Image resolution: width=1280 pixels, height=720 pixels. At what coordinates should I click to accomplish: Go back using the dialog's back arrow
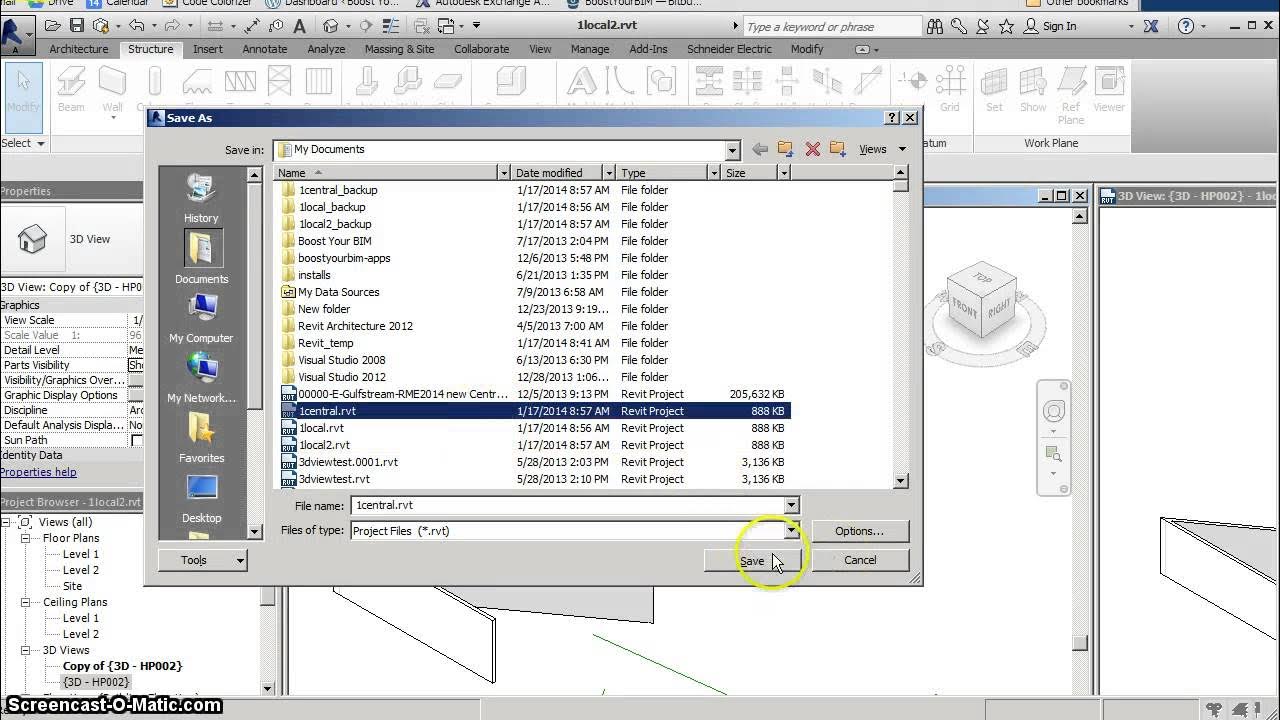coord(760,149)
